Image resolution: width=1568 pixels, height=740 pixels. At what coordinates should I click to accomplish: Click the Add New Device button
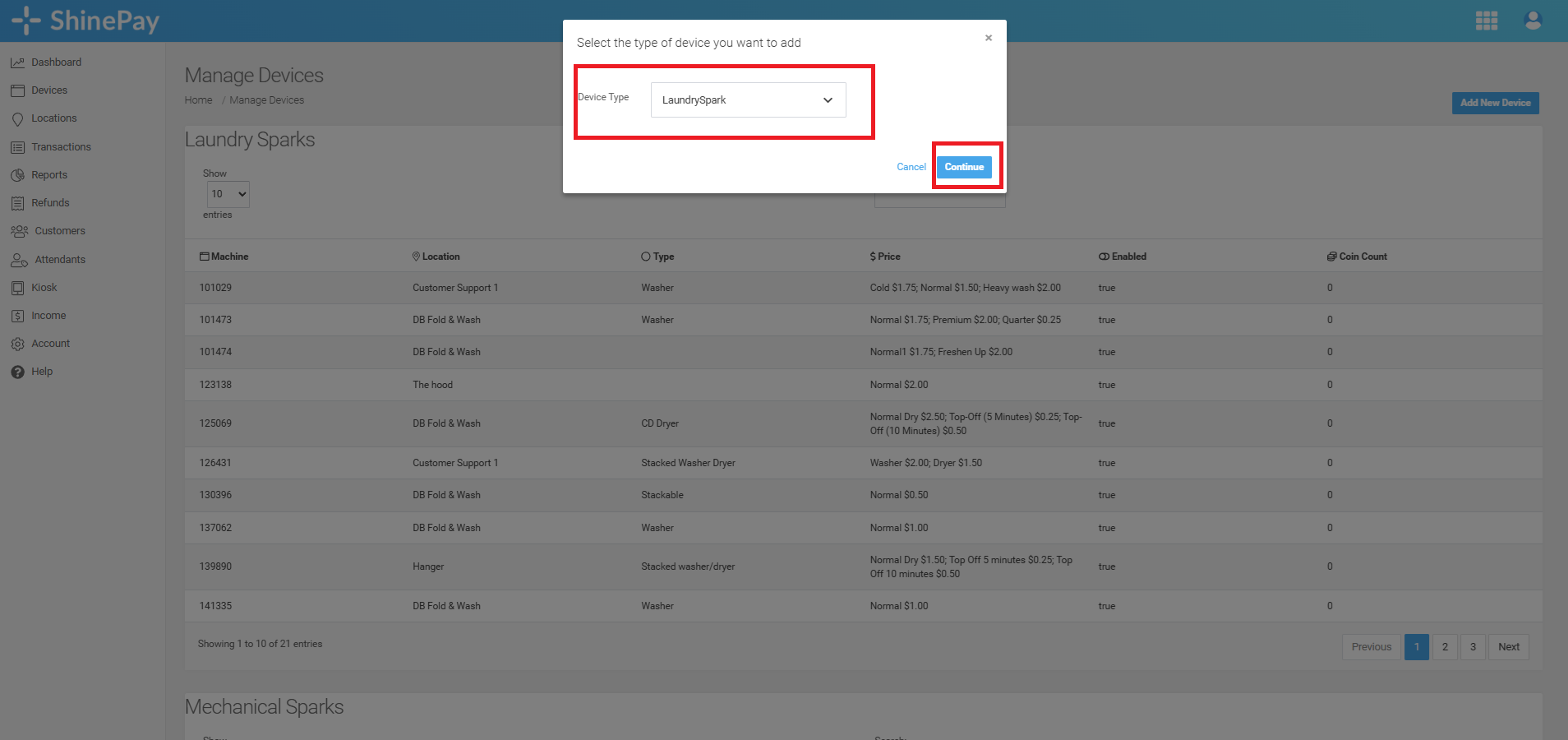(x=1495, y=103)
